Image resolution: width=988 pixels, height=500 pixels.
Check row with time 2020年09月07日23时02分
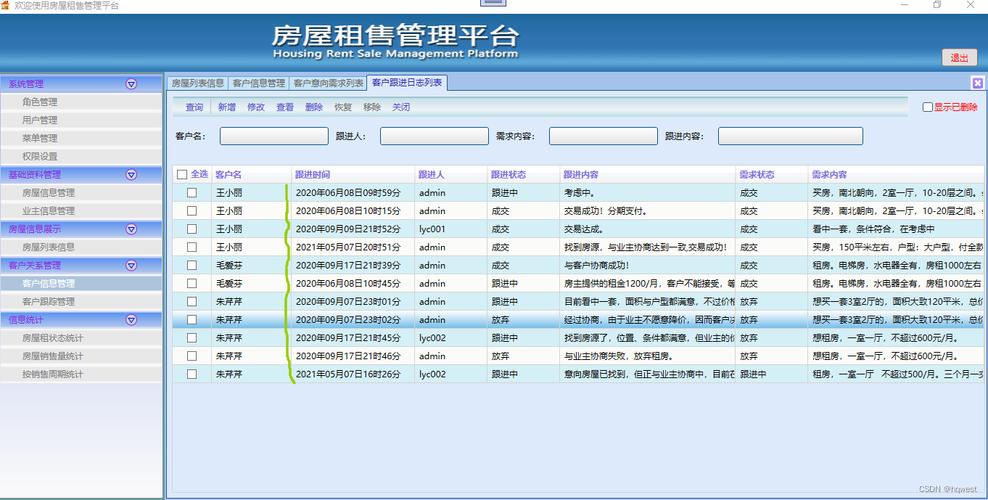pos(192,320)
